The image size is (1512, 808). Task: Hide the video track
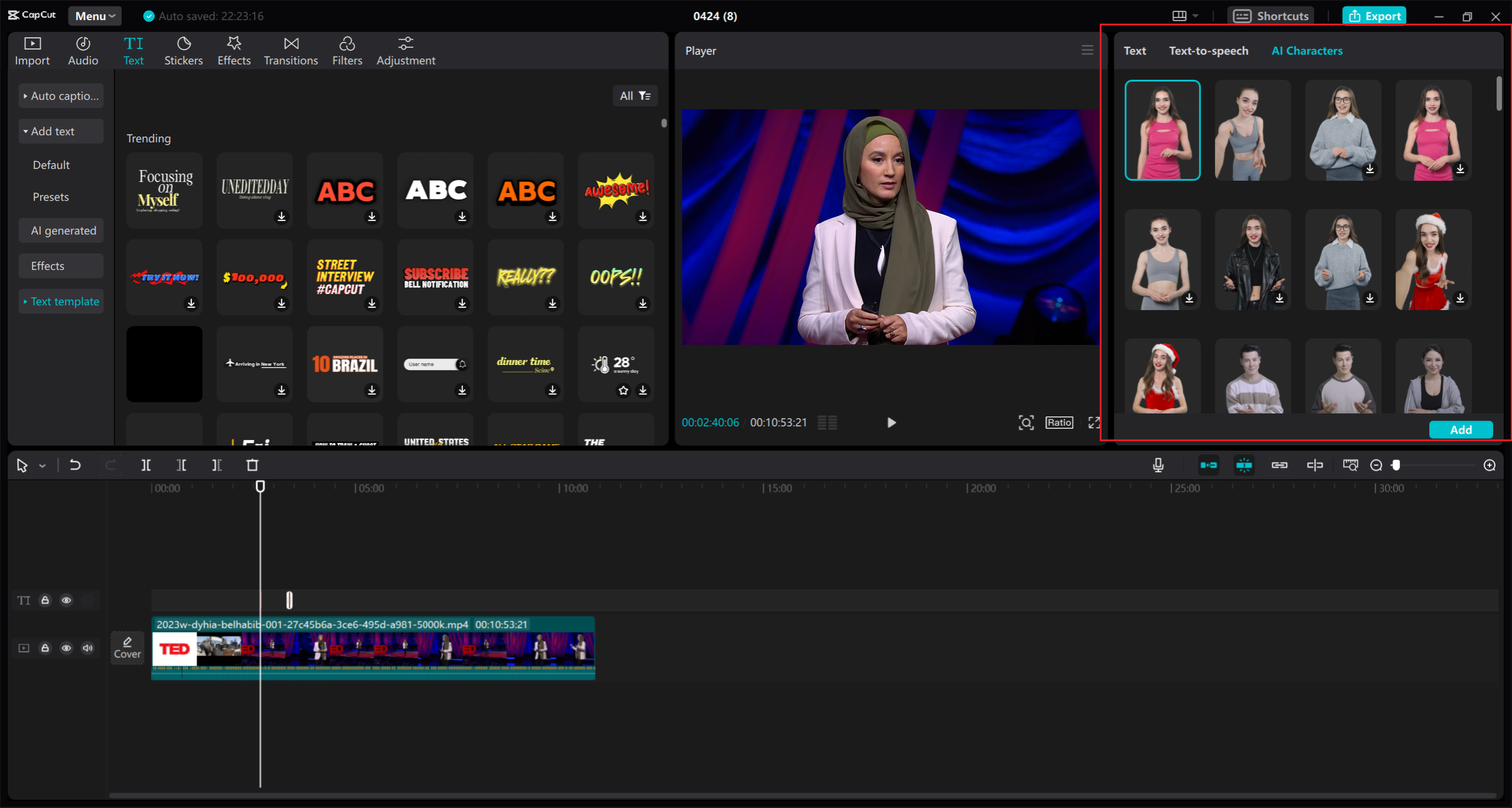[66, 648]
